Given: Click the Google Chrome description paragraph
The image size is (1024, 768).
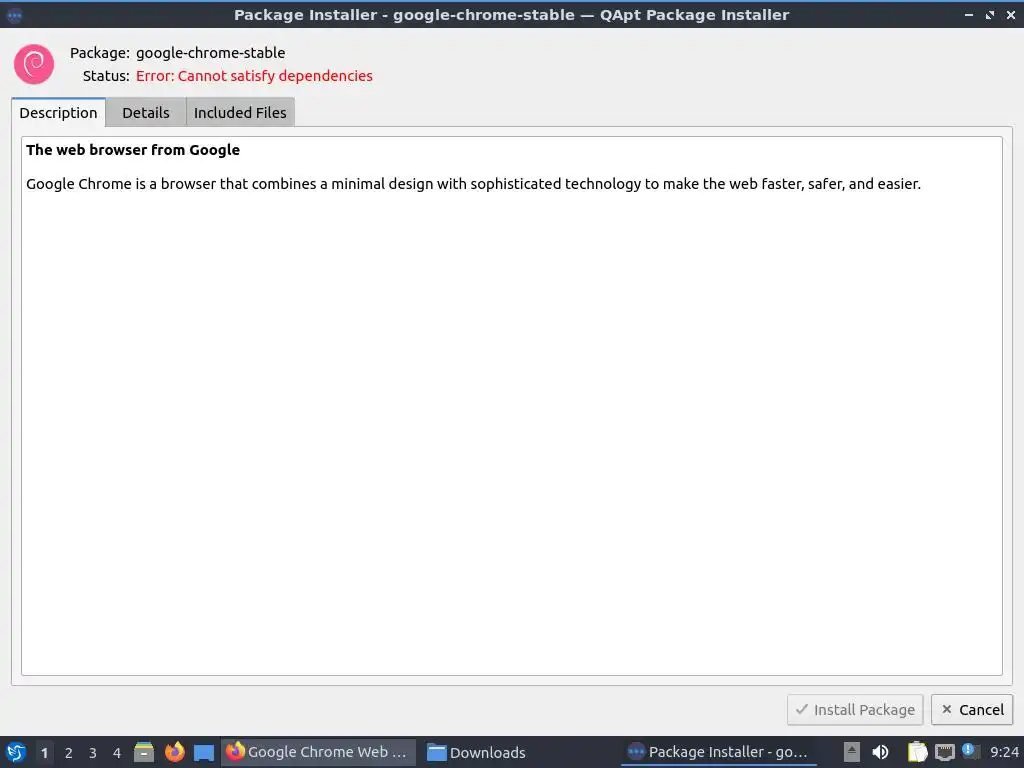Looking at the screenshot, I should click(x=473, y=184).
